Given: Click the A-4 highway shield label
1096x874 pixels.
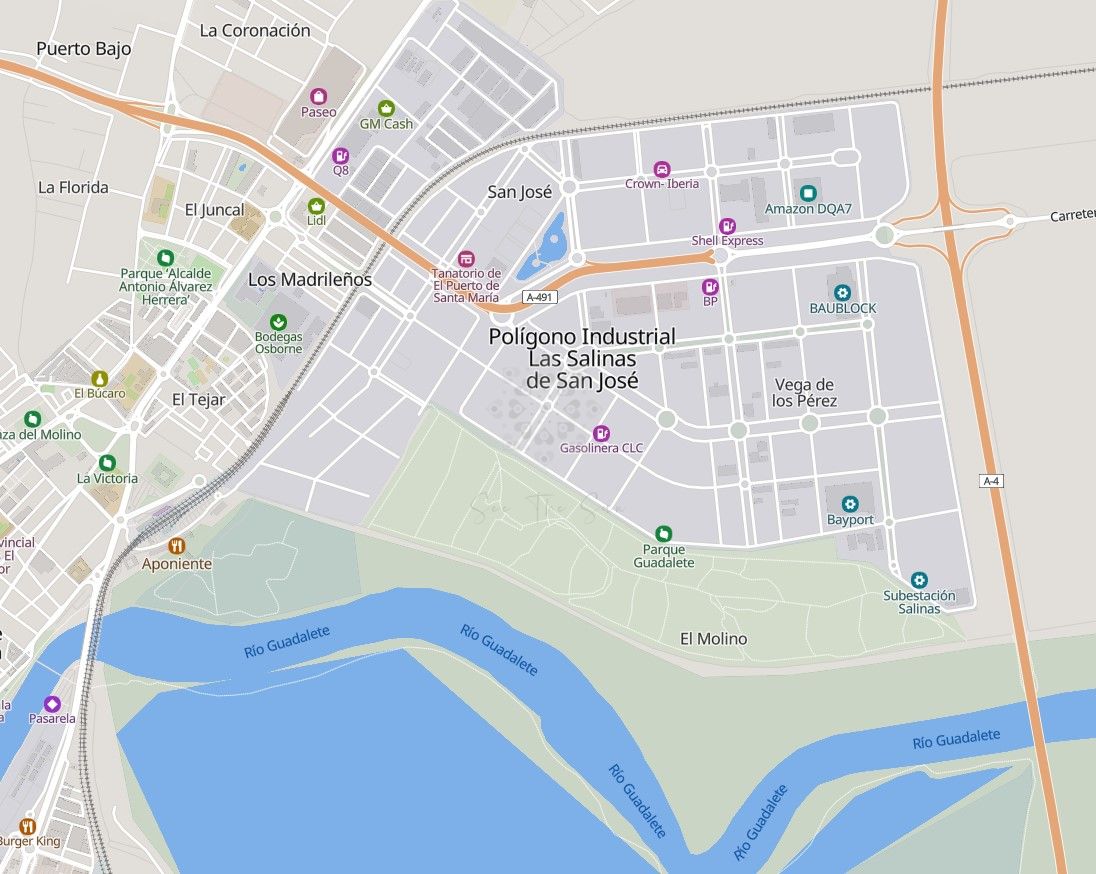Looking at the screenshot, I should point(990,481).
